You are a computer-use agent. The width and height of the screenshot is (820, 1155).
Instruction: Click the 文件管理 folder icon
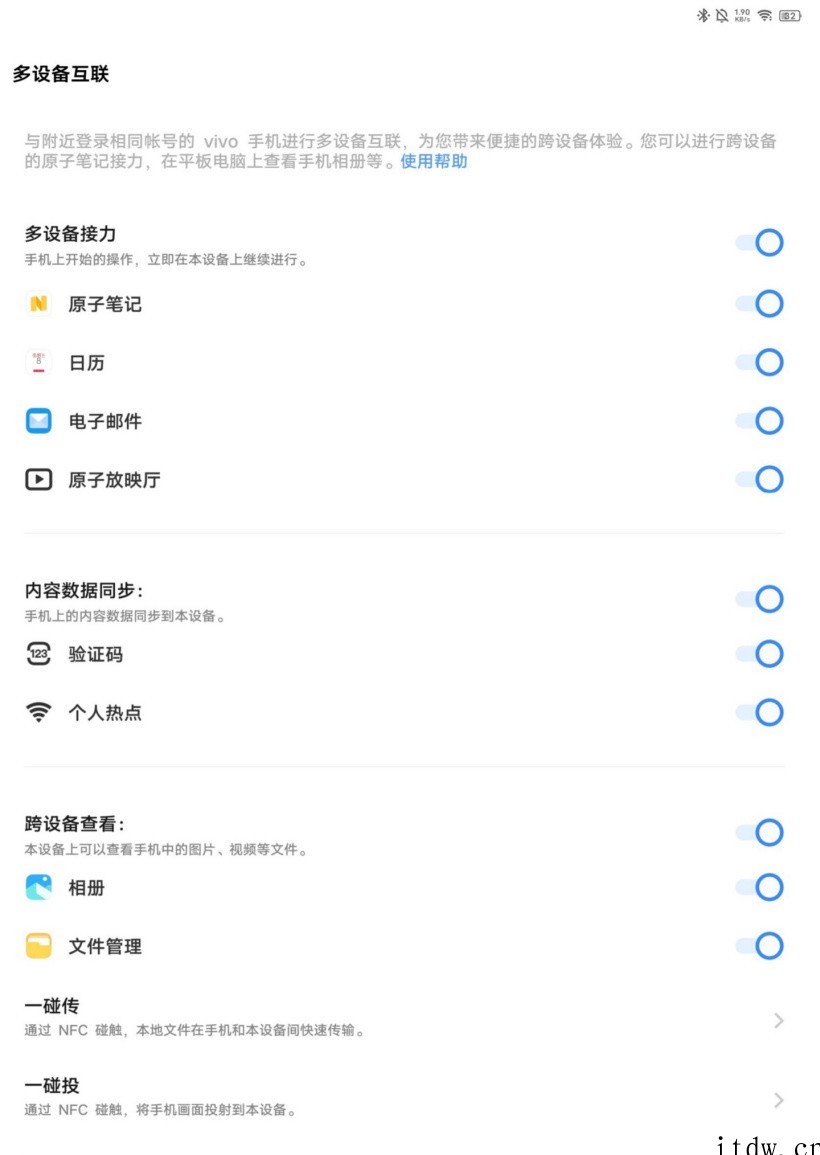coord(38,946)
